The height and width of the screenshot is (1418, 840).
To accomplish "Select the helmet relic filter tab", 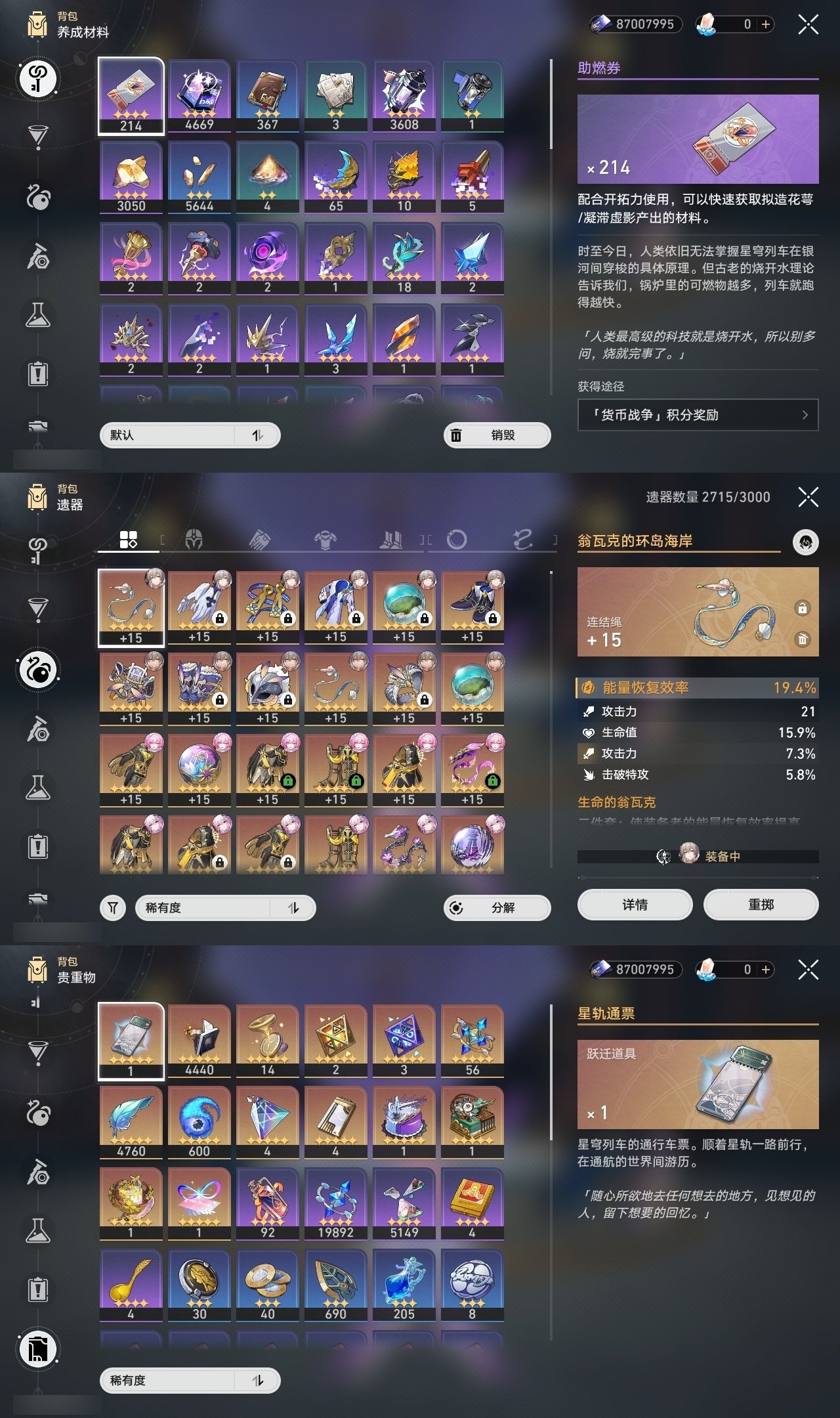I will [x=194, y=540].
